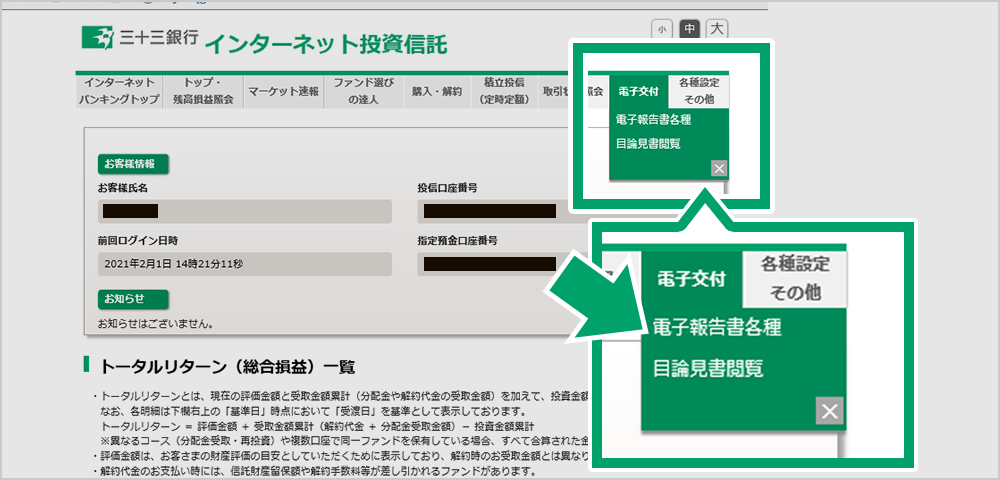Image resolution: width=1000 pixels, height=480 pixels.
Task: Click the 前回ログイン日時 value 2021年2月1日
Action: click(x=244, y=264)
